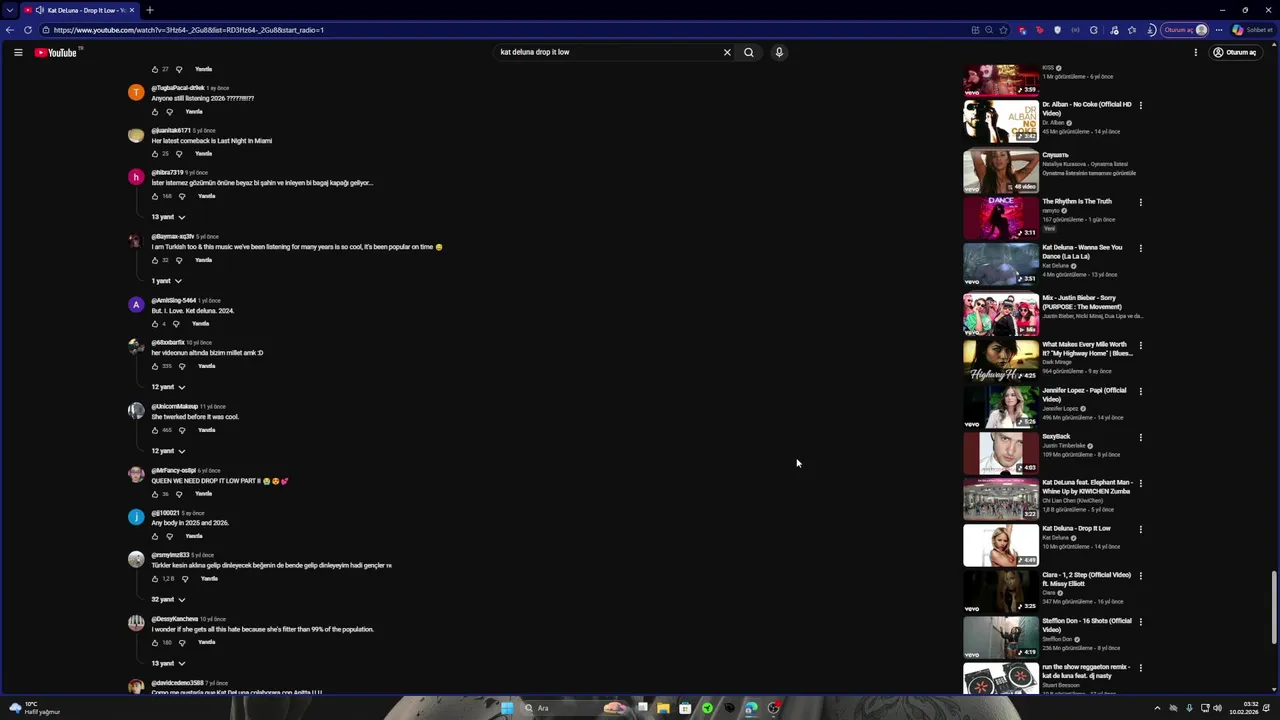
Task: Open the Mix - Justin Bieber Sorry playlist
Action: 1082,302
